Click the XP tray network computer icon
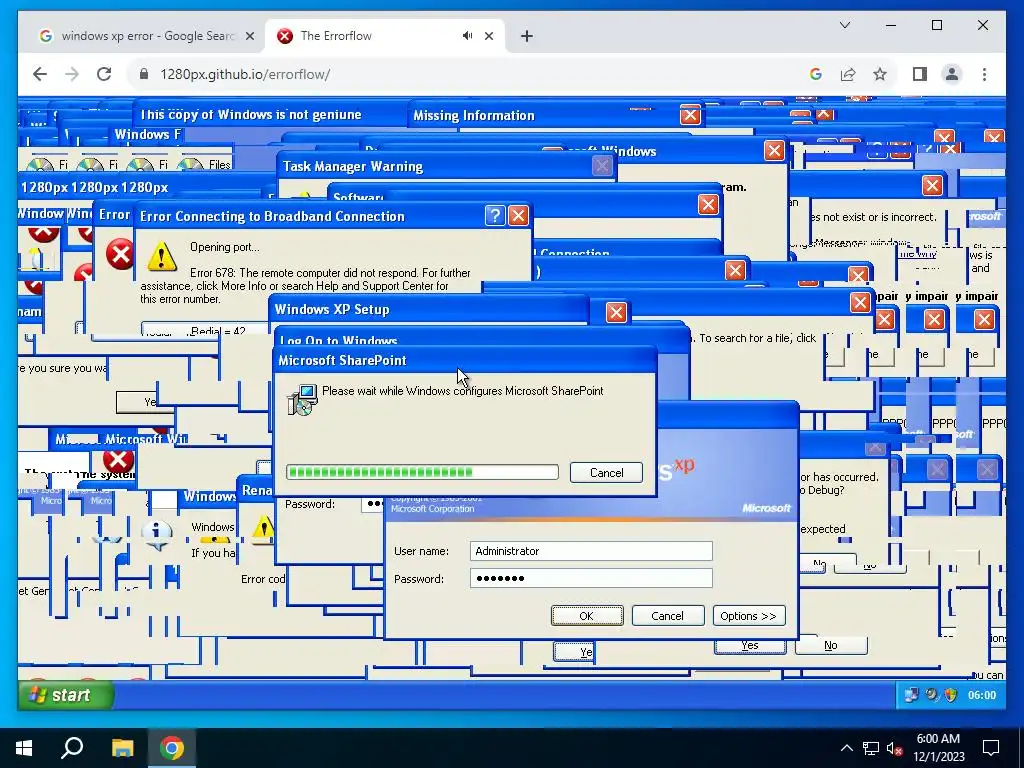Image resolution: width=1024 pixels, height=768 pixels. 911,696
